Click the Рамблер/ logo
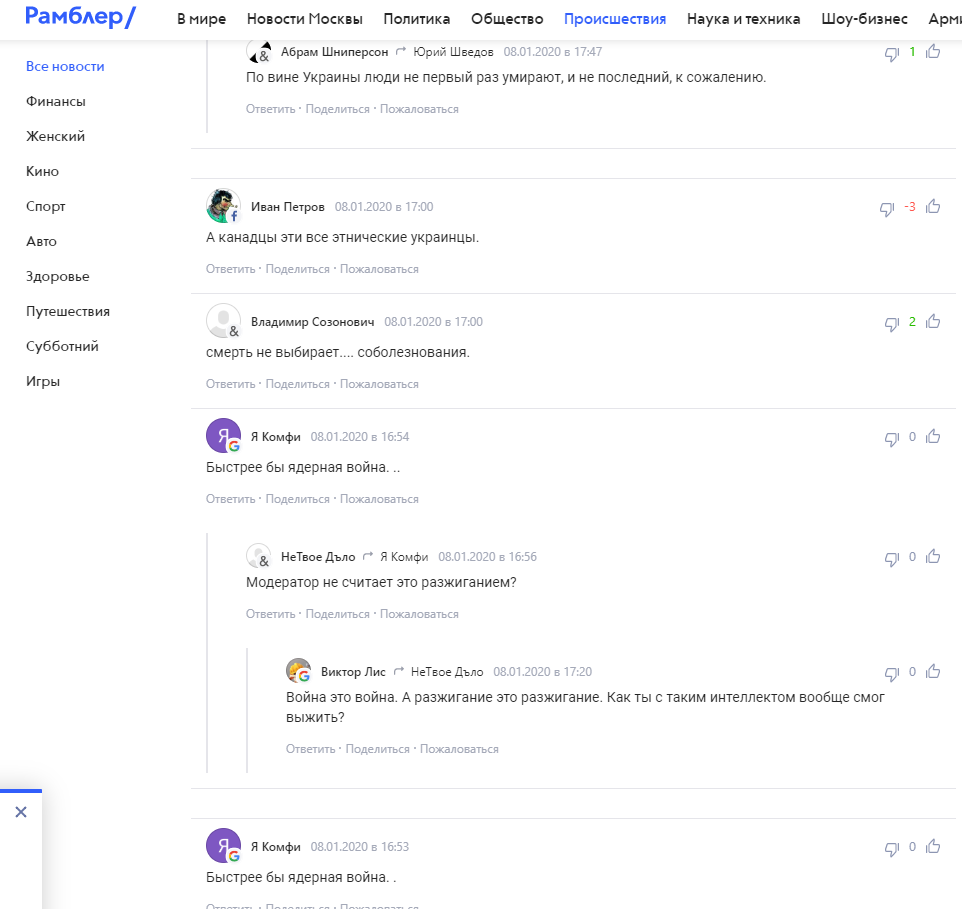The image size is (962, 909). pos(80,17)
